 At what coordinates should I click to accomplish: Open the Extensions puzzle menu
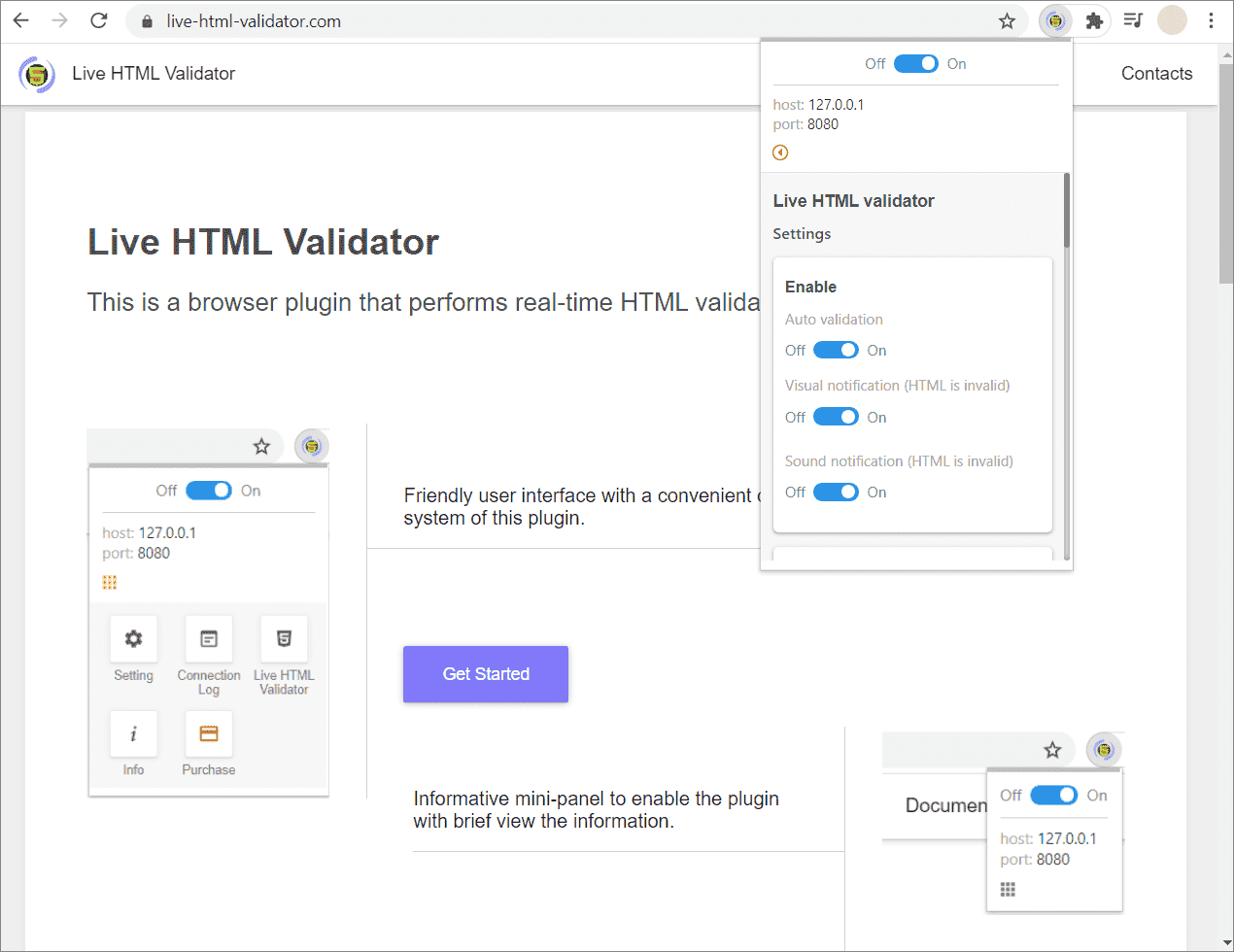click(x=1094, y=20)
